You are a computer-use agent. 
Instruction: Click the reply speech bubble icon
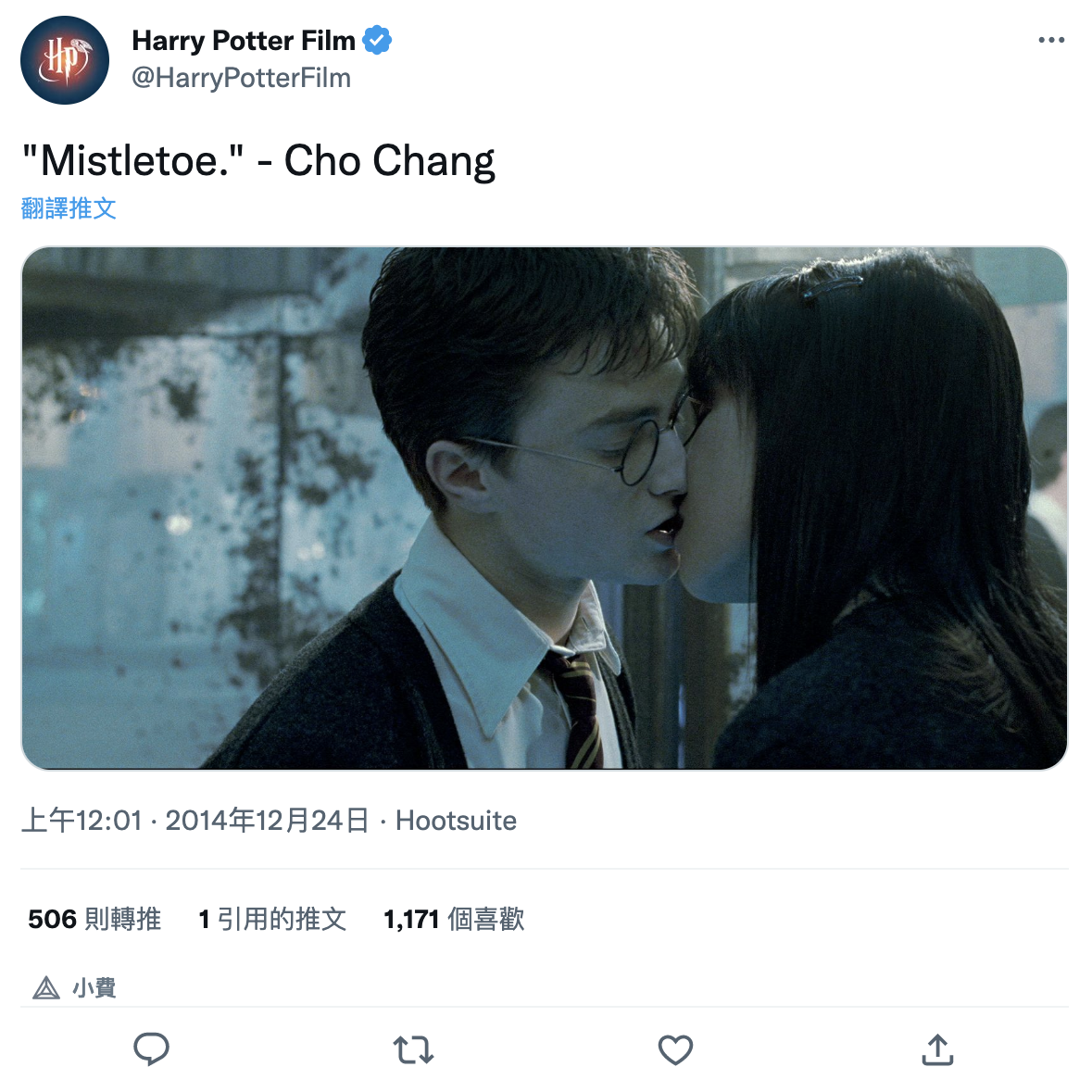click(151, 1049)
